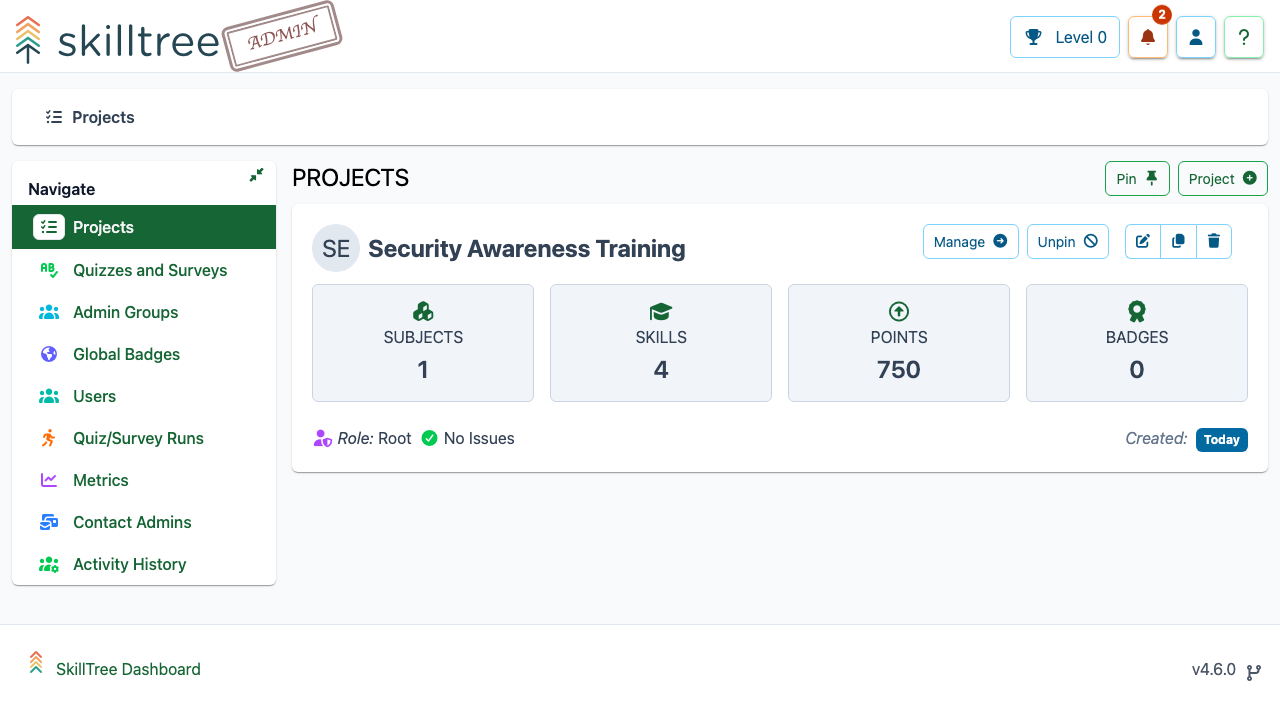Viewport: 1280px width, 720px height.
Task: Open the notifications bell icon
Action: (x=1148, y=37)
